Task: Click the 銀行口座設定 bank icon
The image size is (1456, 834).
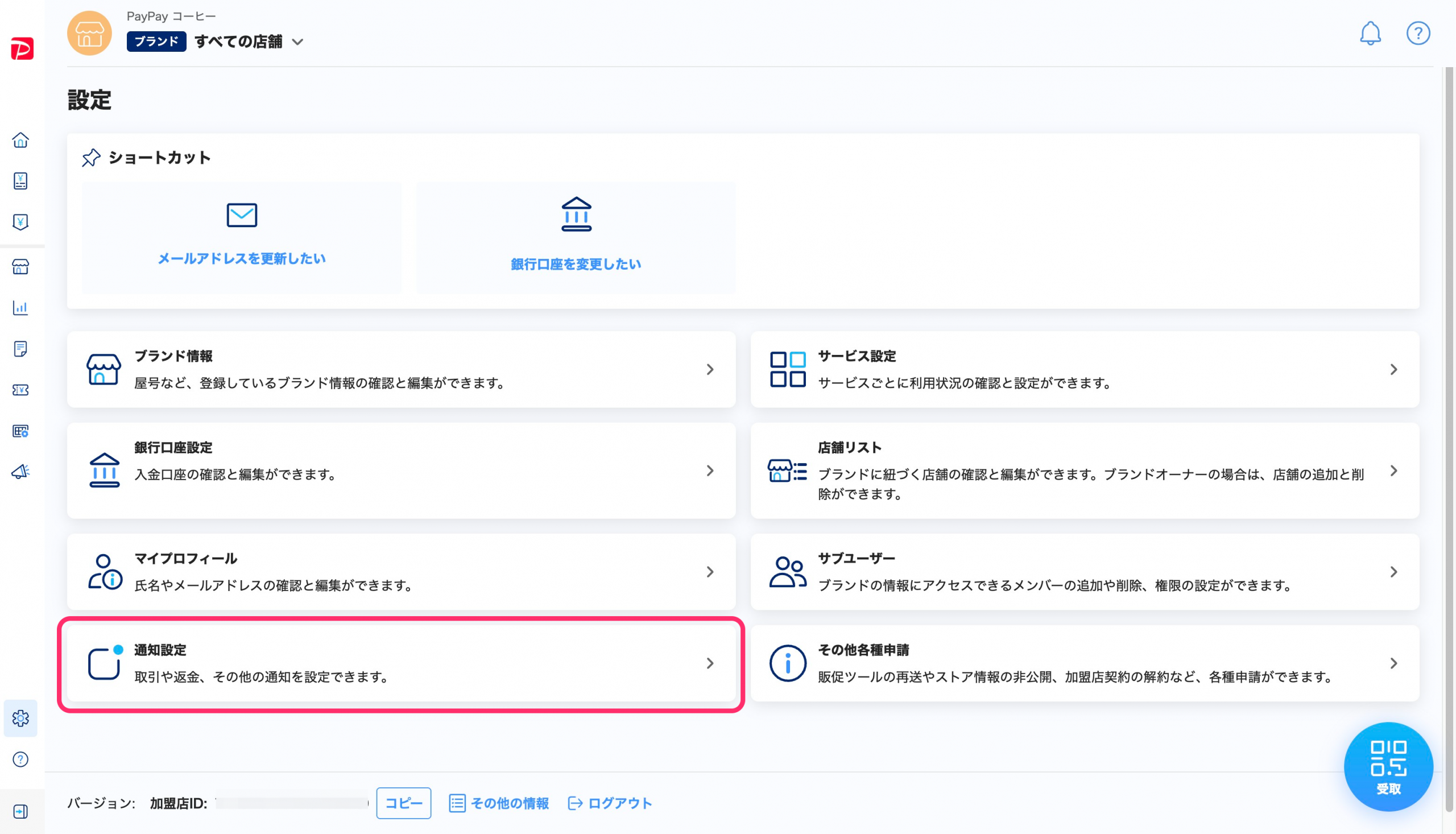Action: [x=104, y=470]
